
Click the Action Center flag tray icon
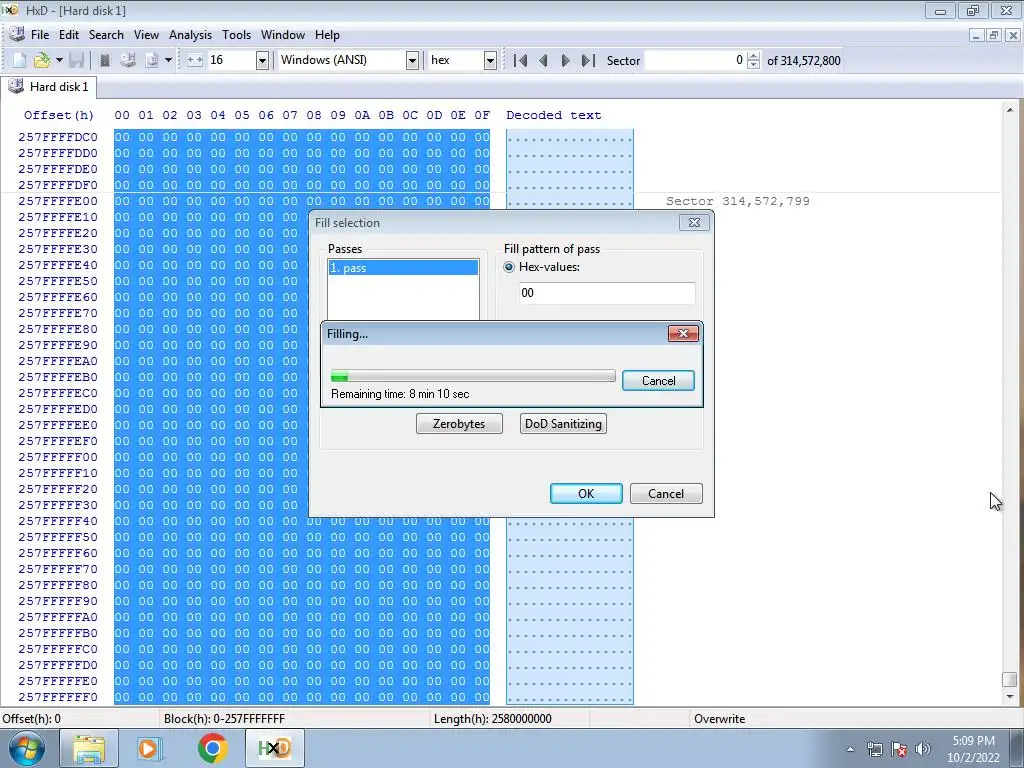pos(899,748)
